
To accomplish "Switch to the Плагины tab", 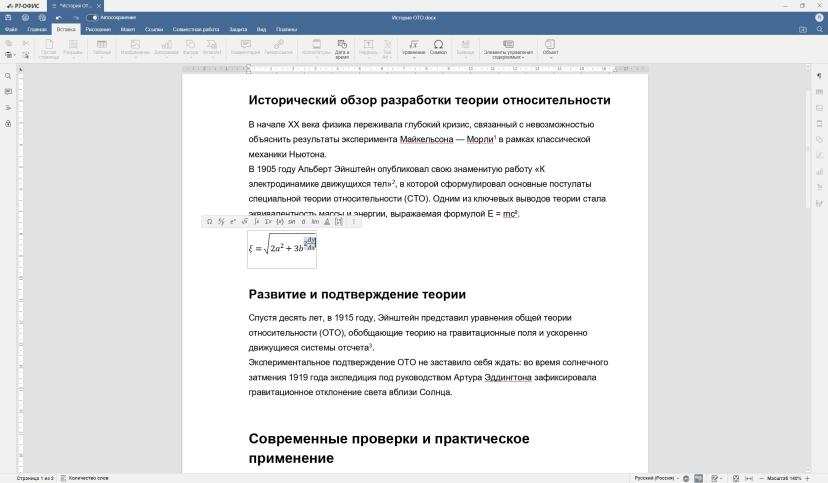I will tap(286, 30).
